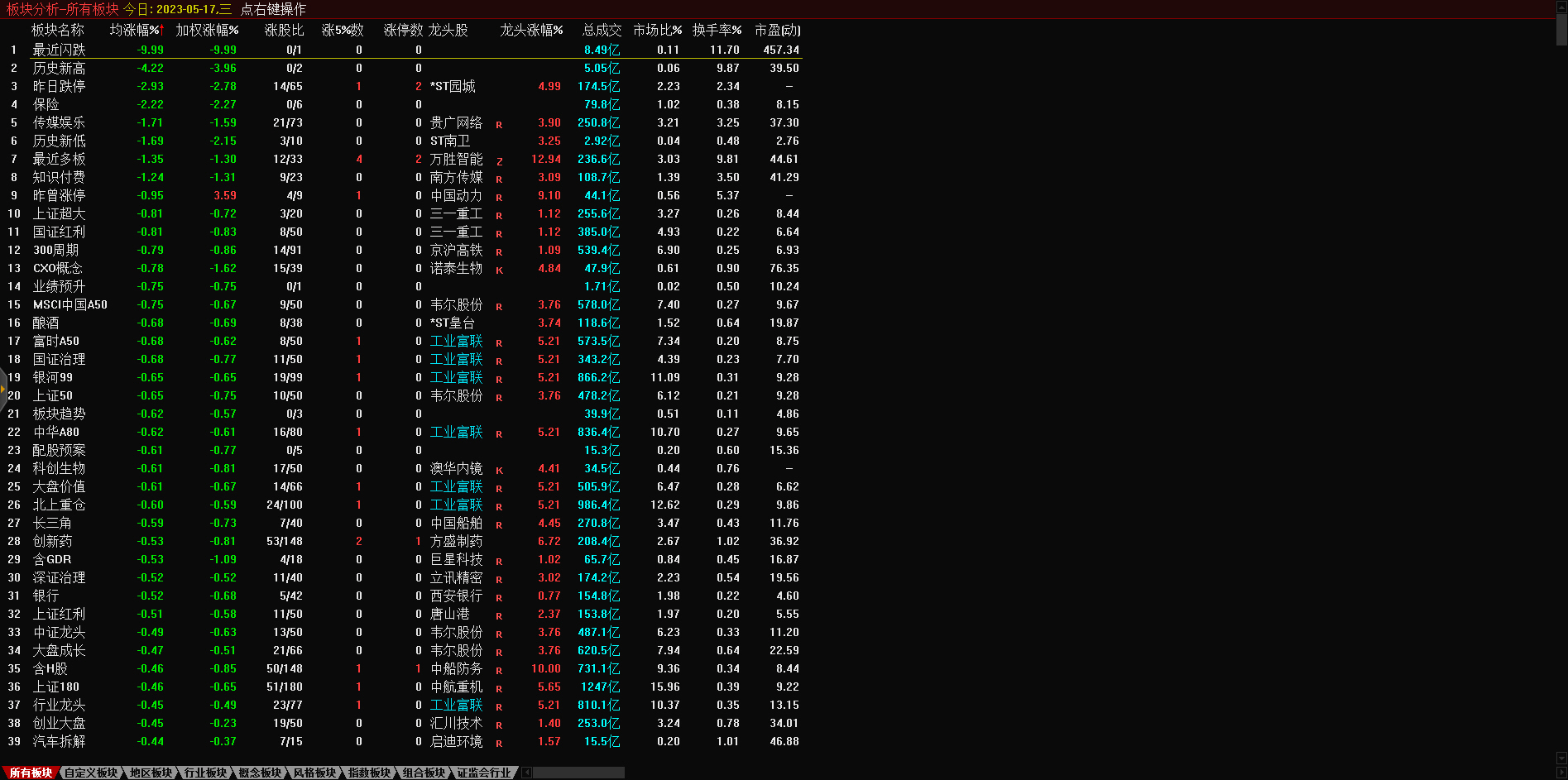Select the 酿酒 sector row

tap(46, 323)
